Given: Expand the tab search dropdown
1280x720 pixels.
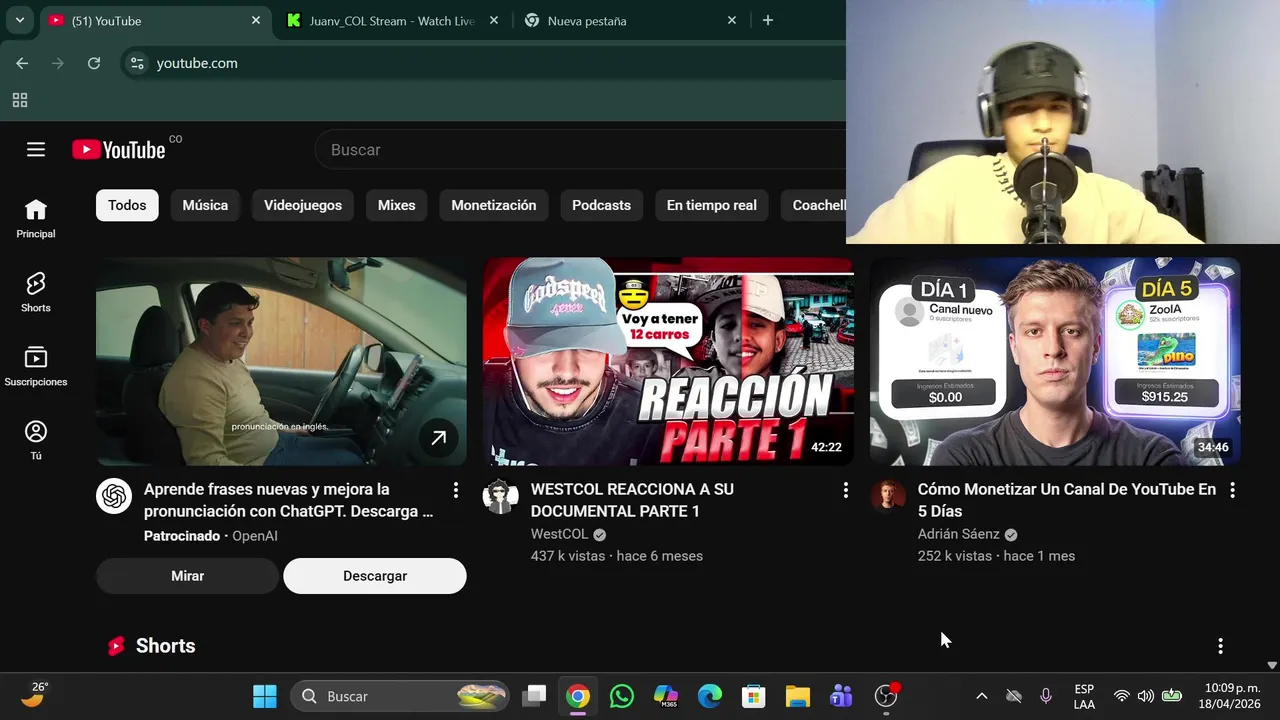Looking at the screenshot, I should click(x=20, y=20).
